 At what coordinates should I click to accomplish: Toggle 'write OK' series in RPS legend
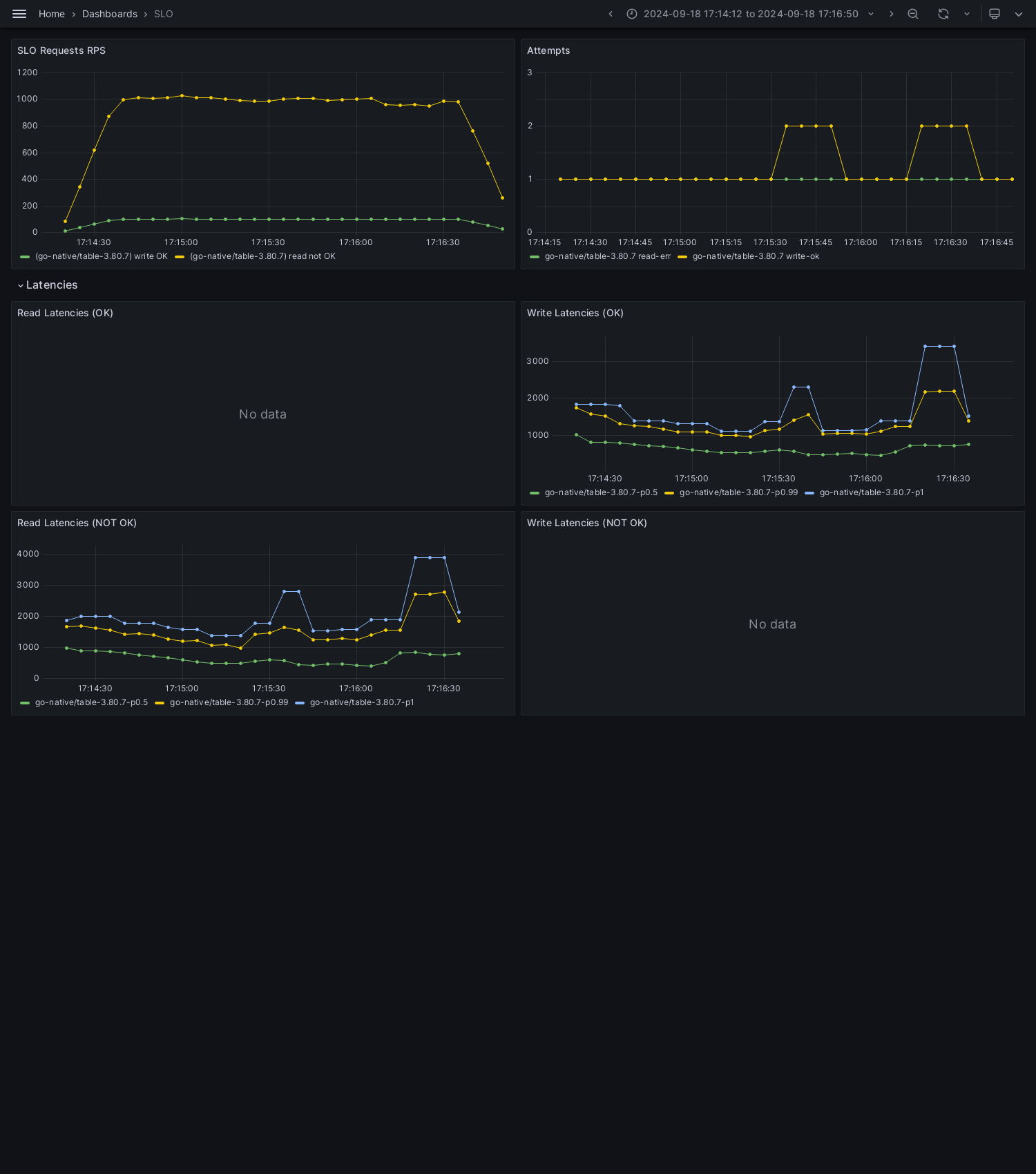102,256
